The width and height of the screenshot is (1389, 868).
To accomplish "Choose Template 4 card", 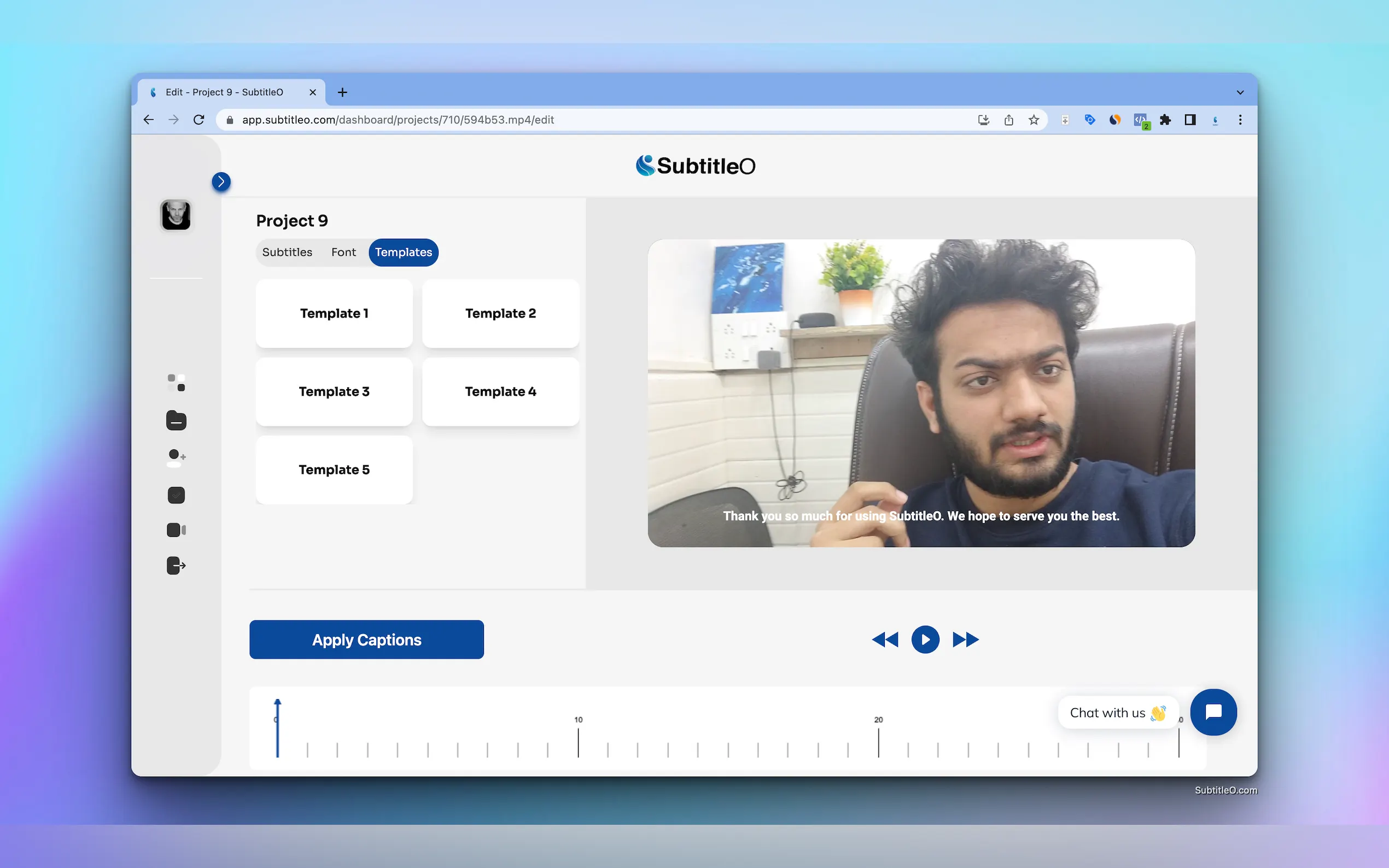I will click(x=500, y=391).
